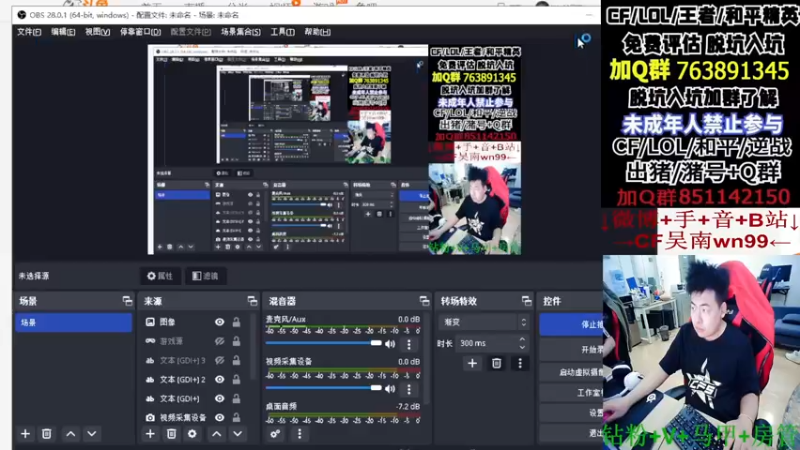Toggle lock on 游戏源 source
800x450 pixels.
236,341
